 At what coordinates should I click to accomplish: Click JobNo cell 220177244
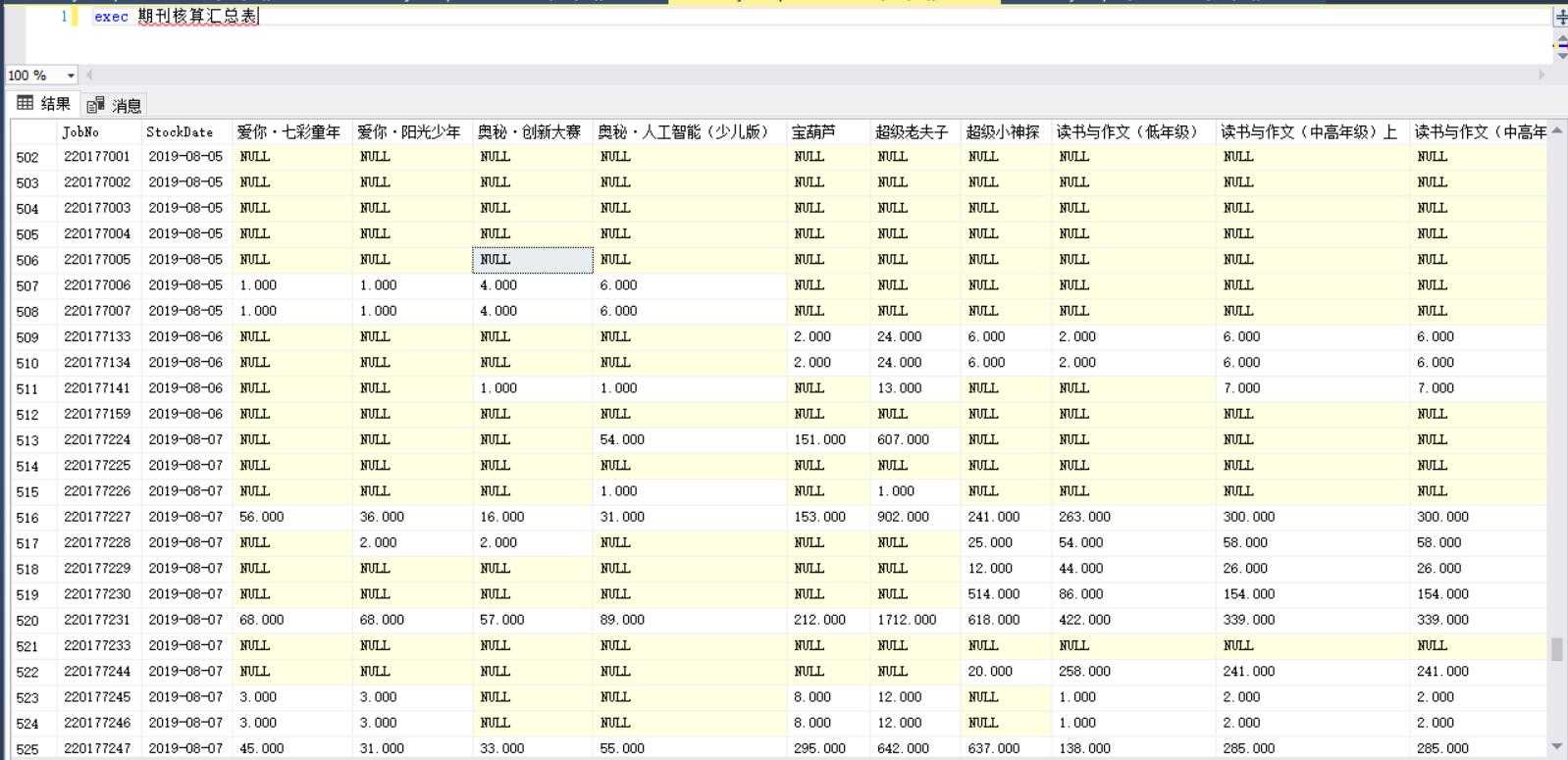click(98, 671)
